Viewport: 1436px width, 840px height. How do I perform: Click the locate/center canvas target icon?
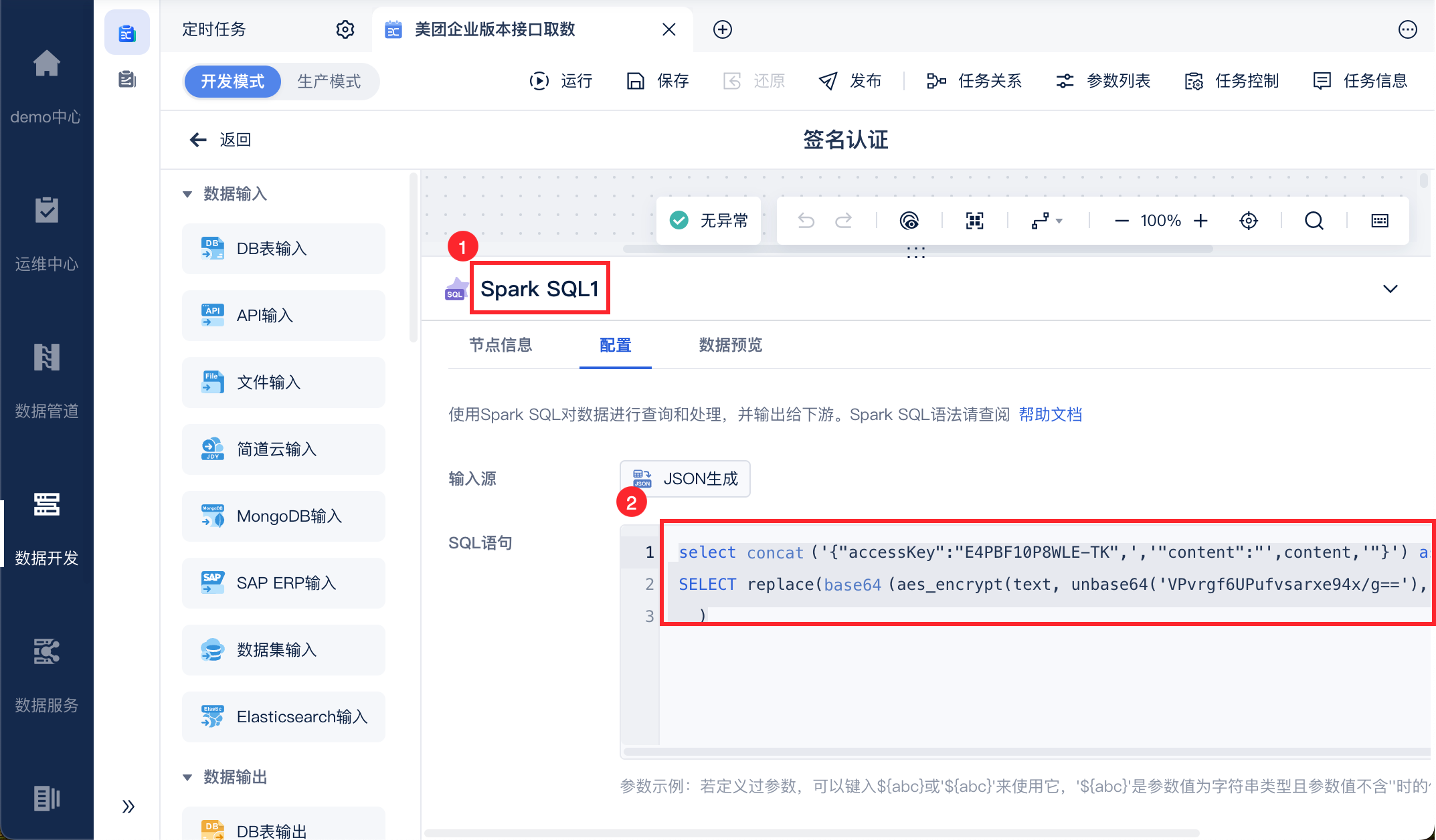pyautogui.click(x=1248, y=221)
